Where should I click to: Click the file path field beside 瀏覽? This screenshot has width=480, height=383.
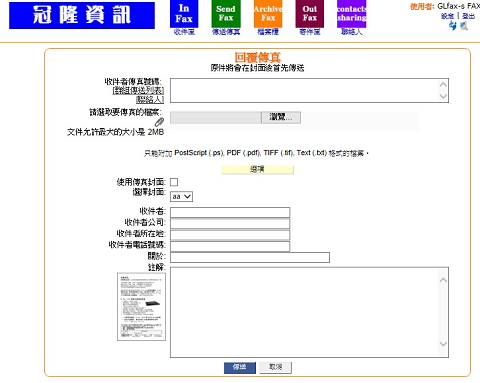click(216, 117)
